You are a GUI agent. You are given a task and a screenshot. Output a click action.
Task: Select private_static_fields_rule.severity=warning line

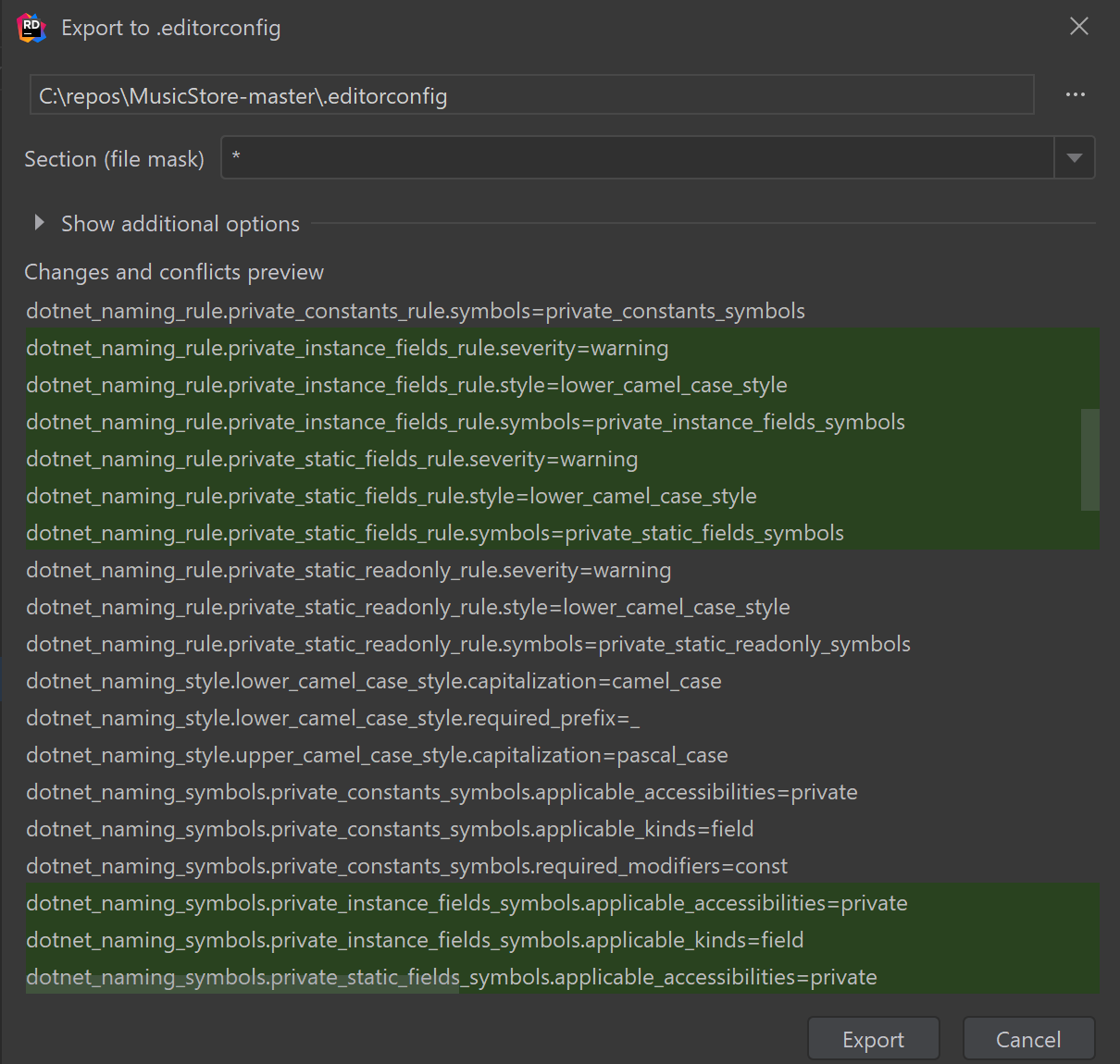(x=331, y=459)
